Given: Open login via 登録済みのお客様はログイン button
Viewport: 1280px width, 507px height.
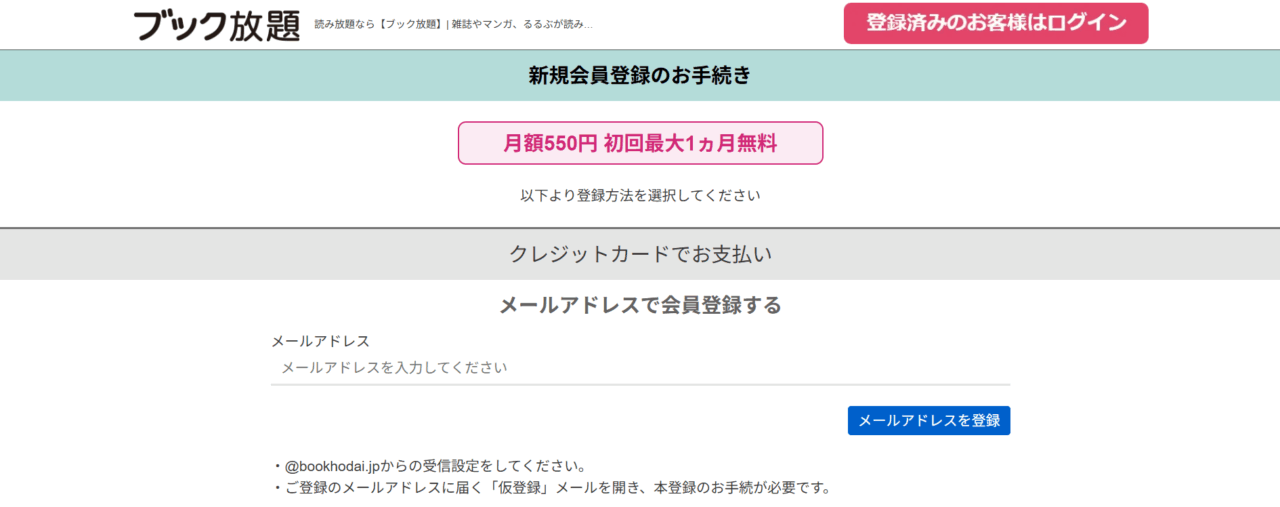Looking at the screenshot, I should 996,23.
